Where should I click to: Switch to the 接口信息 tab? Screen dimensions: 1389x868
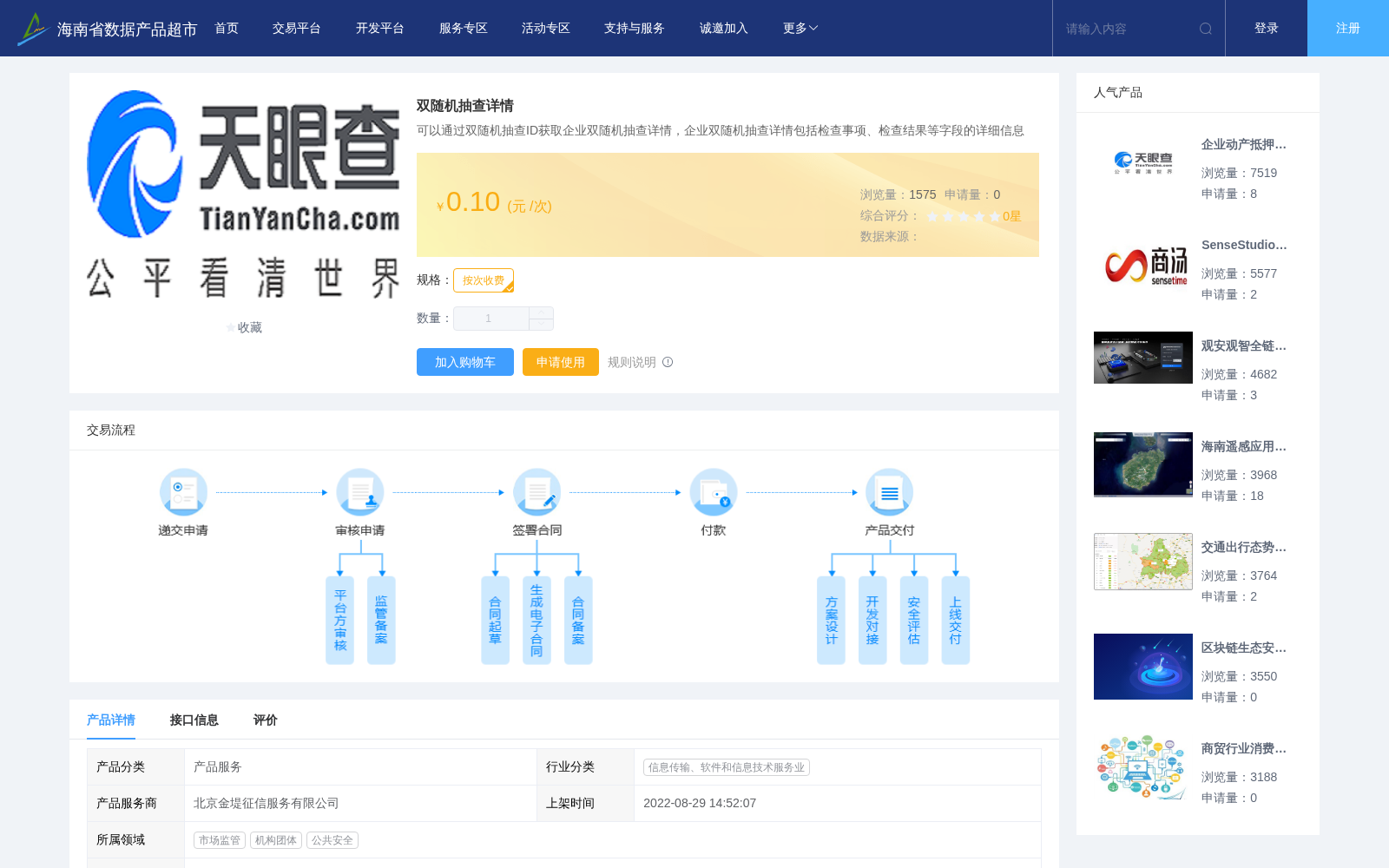click(194, 720)
